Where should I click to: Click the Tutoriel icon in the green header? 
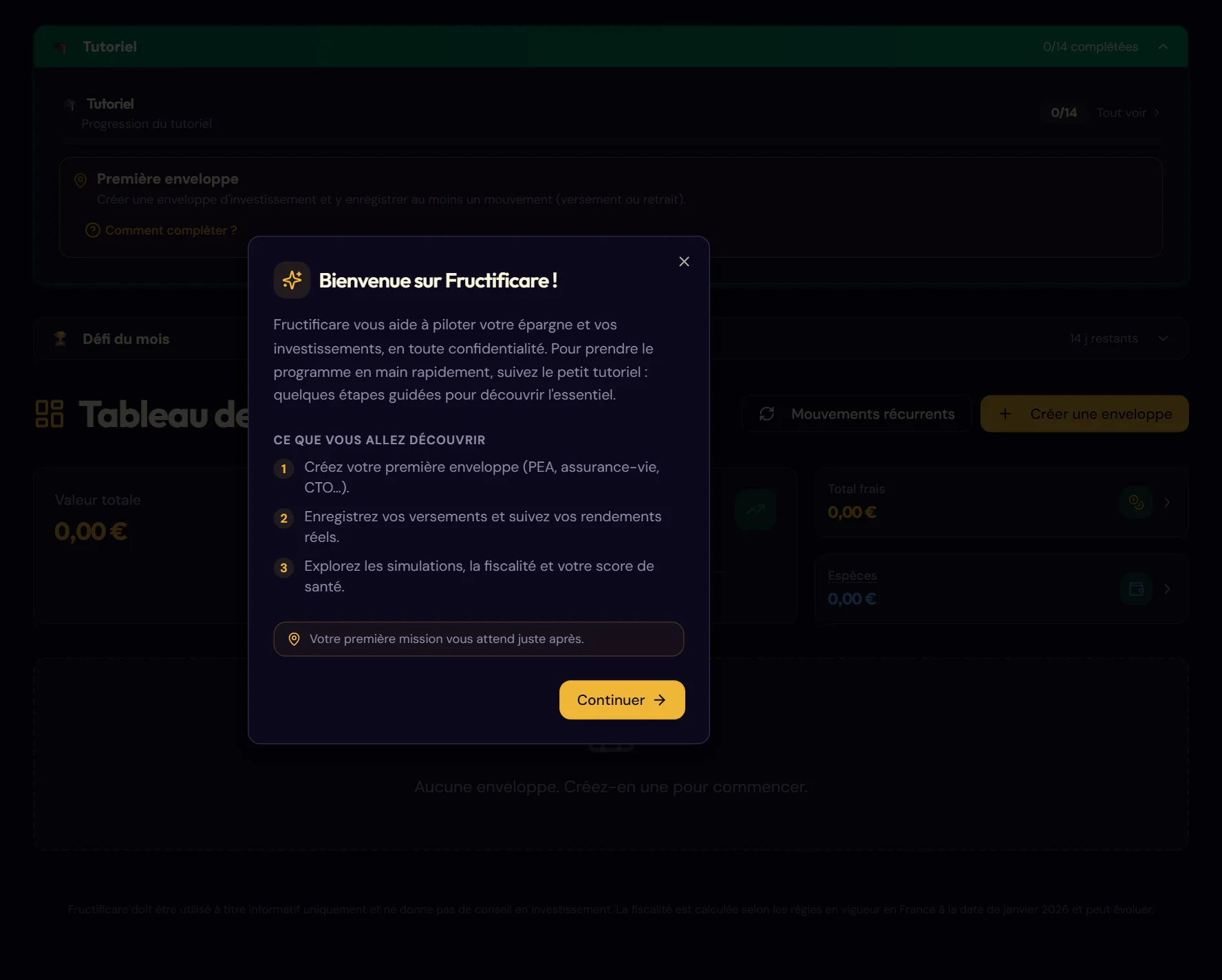pyautogui.click(x=61, y=47)
